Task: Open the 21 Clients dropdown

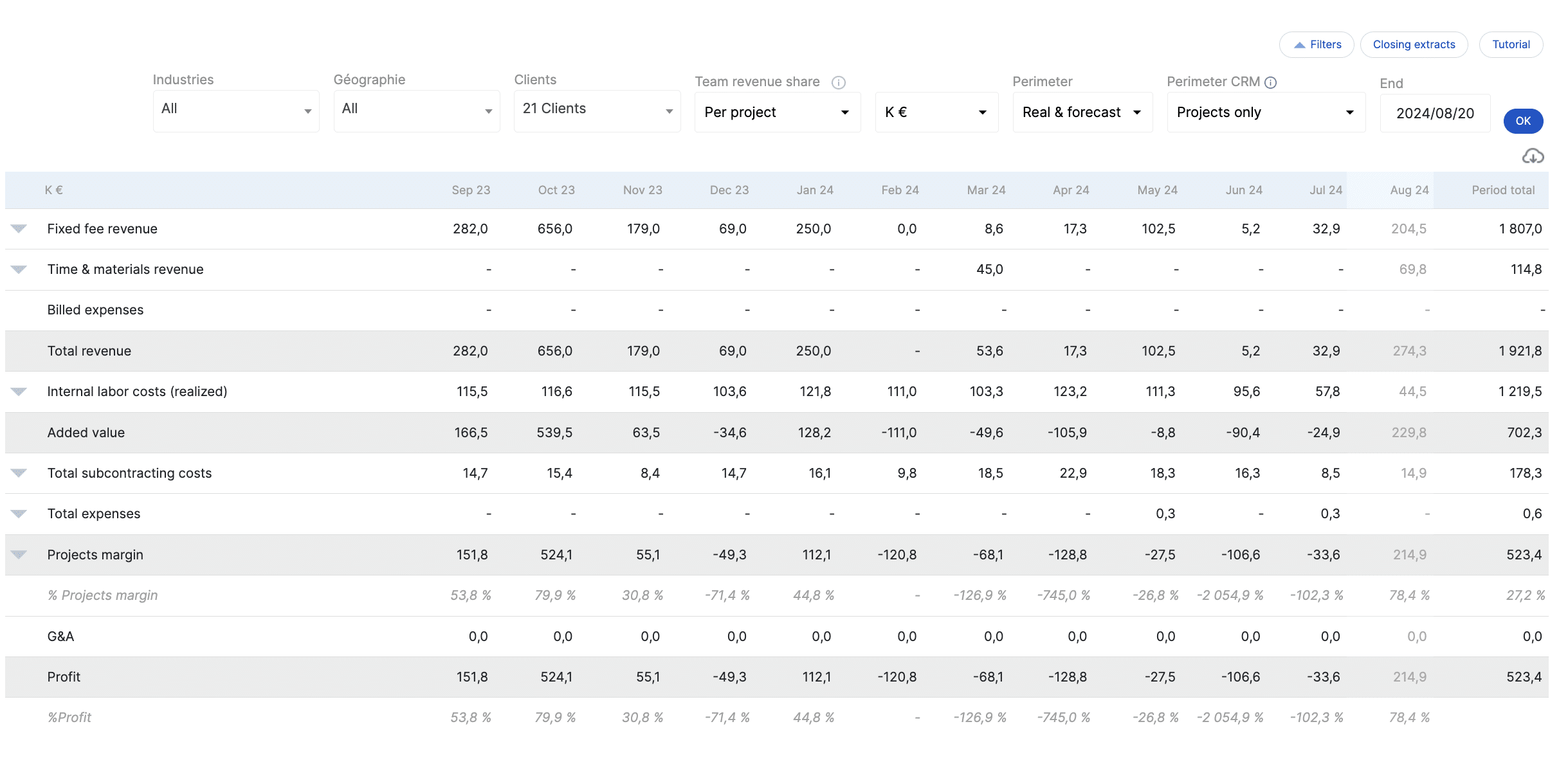Action: coord(597,111)
